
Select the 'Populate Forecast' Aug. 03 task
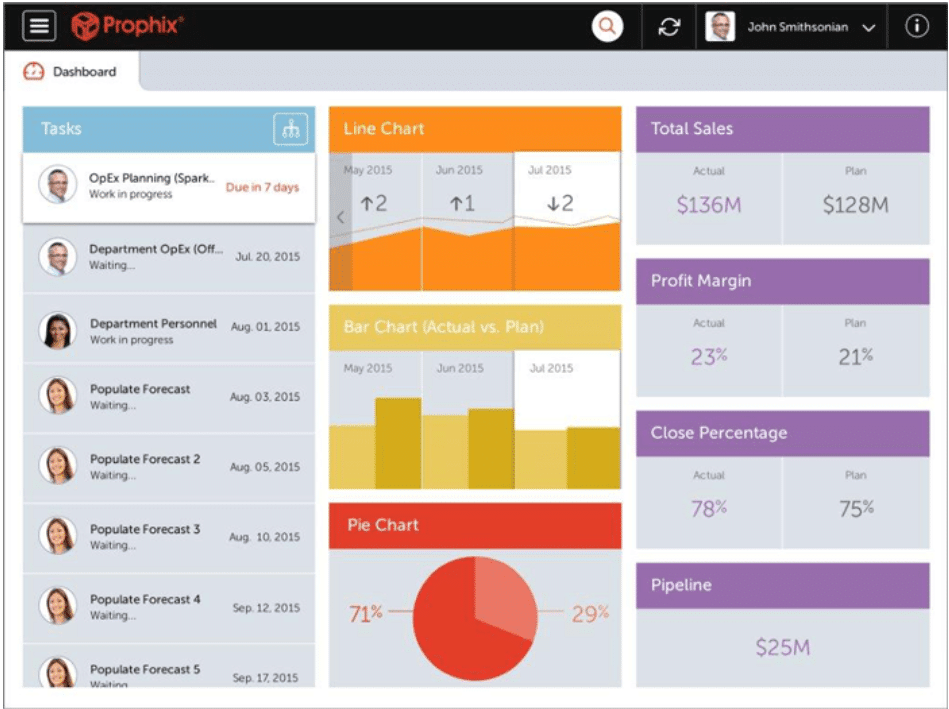[x=169, y=398]
